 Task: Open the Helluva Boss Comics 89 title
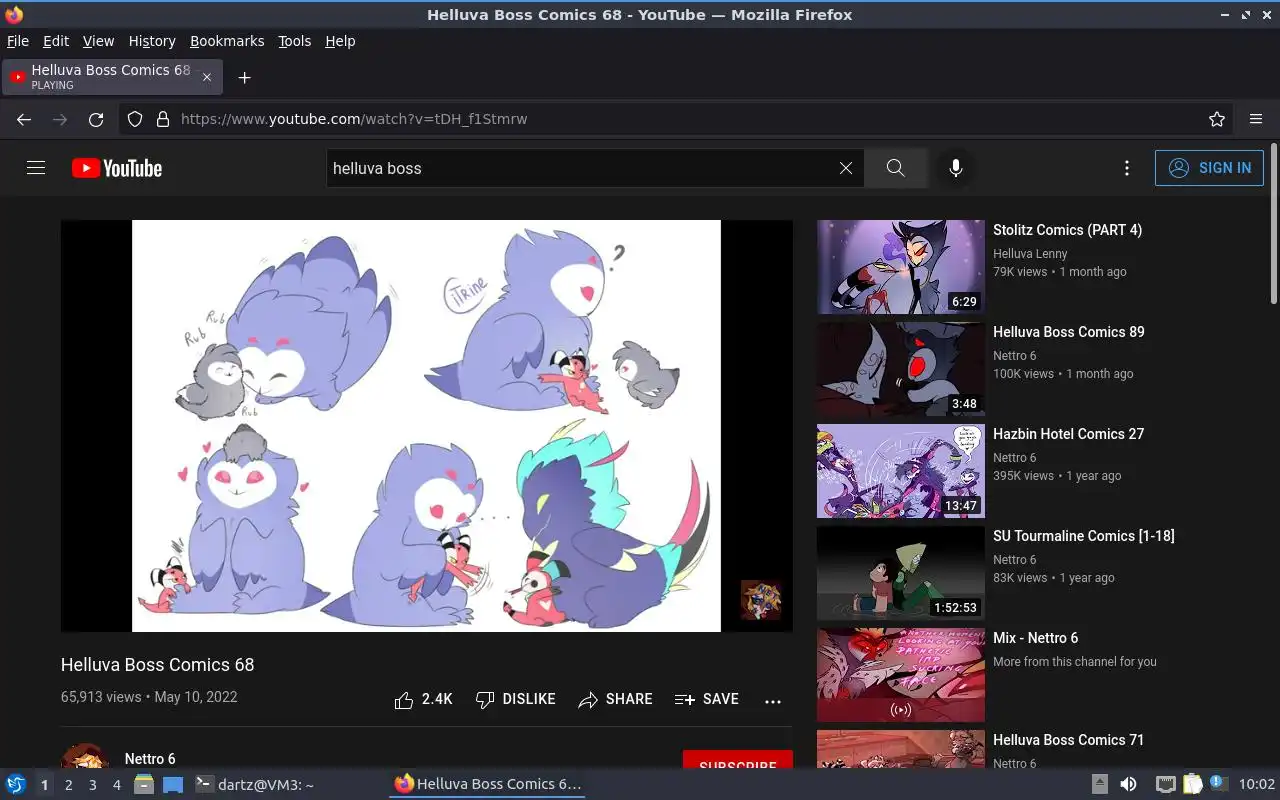(1069, 332)
